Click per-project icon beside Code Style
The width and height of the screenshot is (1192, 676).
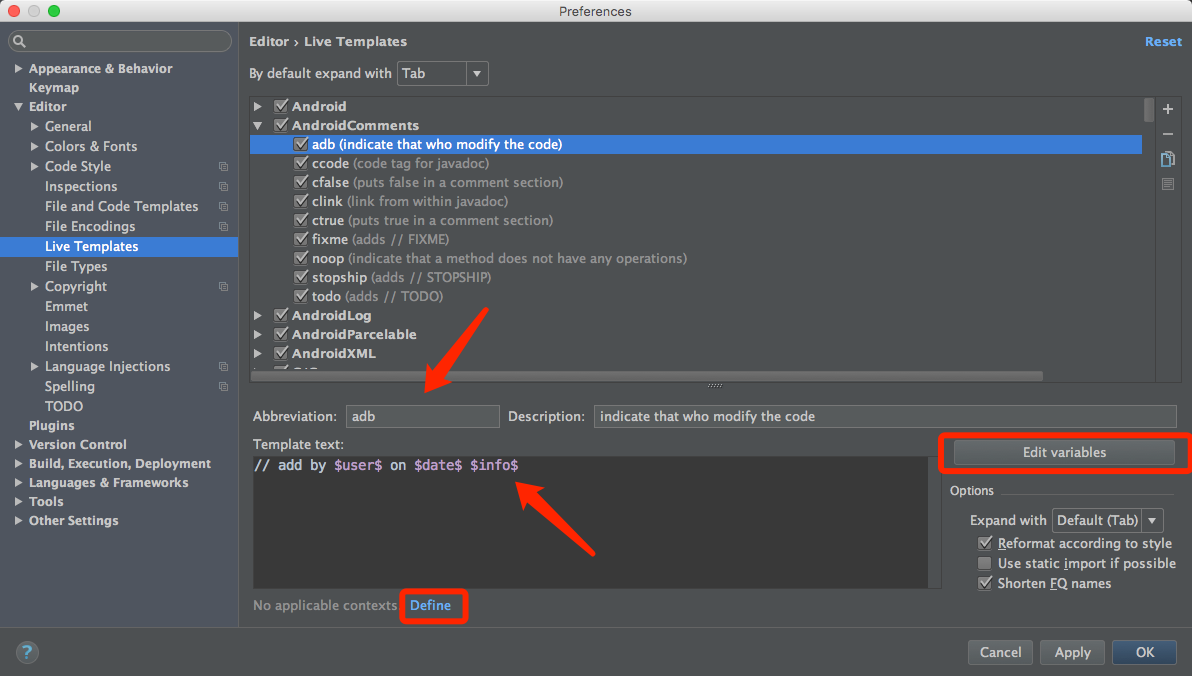pyautogui.click(x=224, y=167)
